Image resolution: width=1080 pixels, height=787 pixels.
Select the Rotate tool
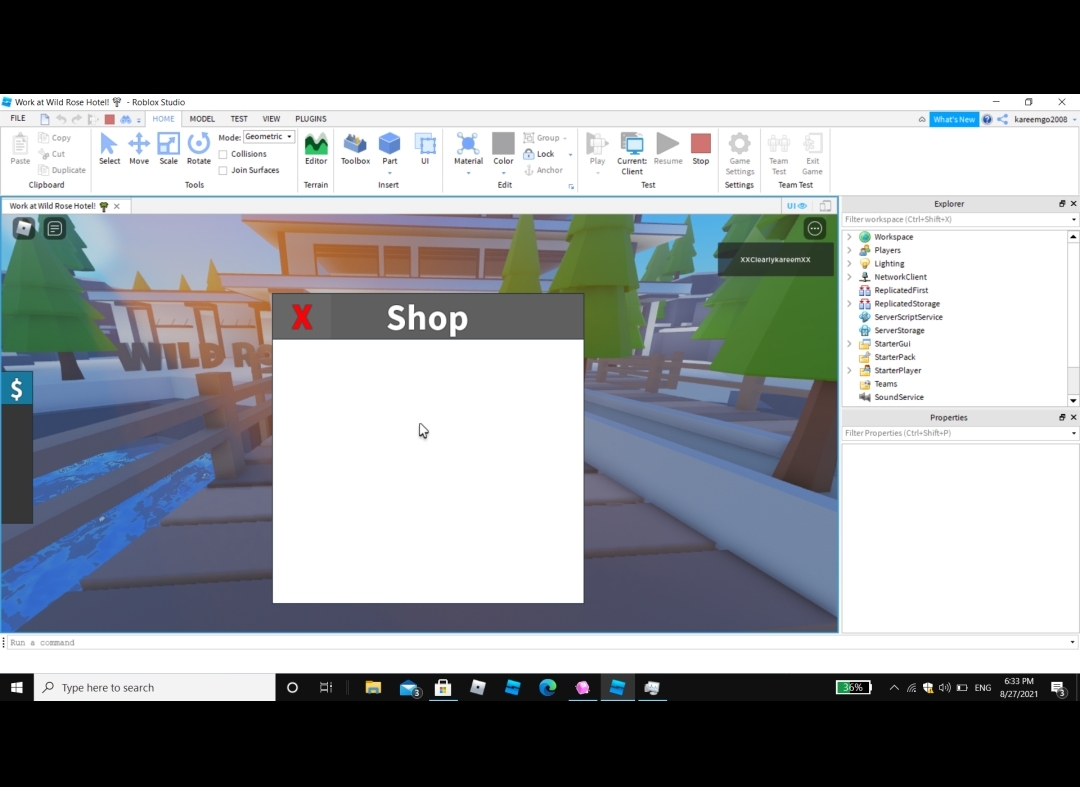point(198,150)
